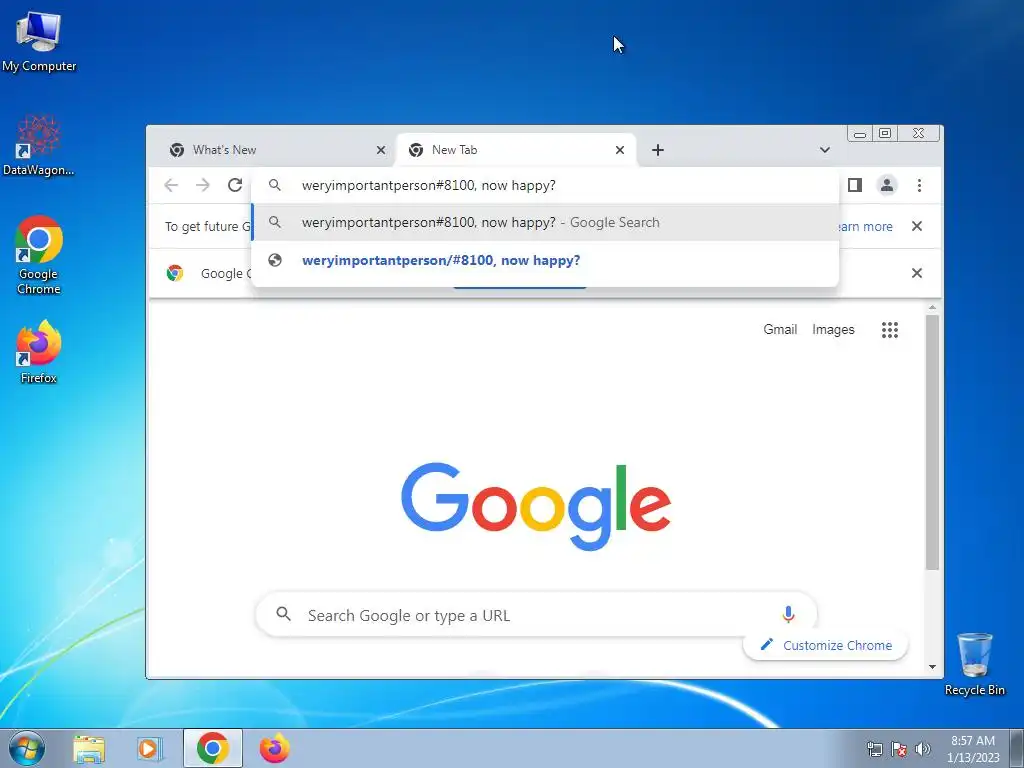Open the Recycle Bin
1024x768 pixels.
click(x=974, y=664)
